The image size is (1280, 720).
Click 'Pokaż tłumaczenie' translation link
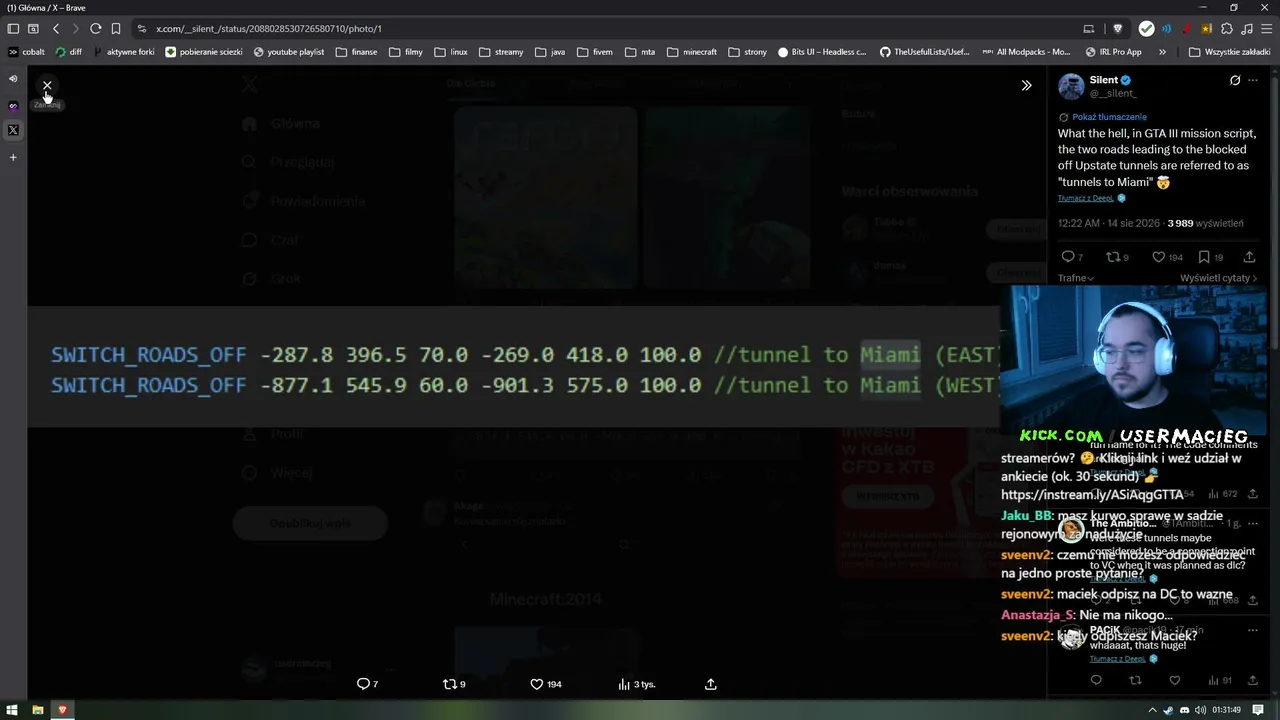(1109, 117)
